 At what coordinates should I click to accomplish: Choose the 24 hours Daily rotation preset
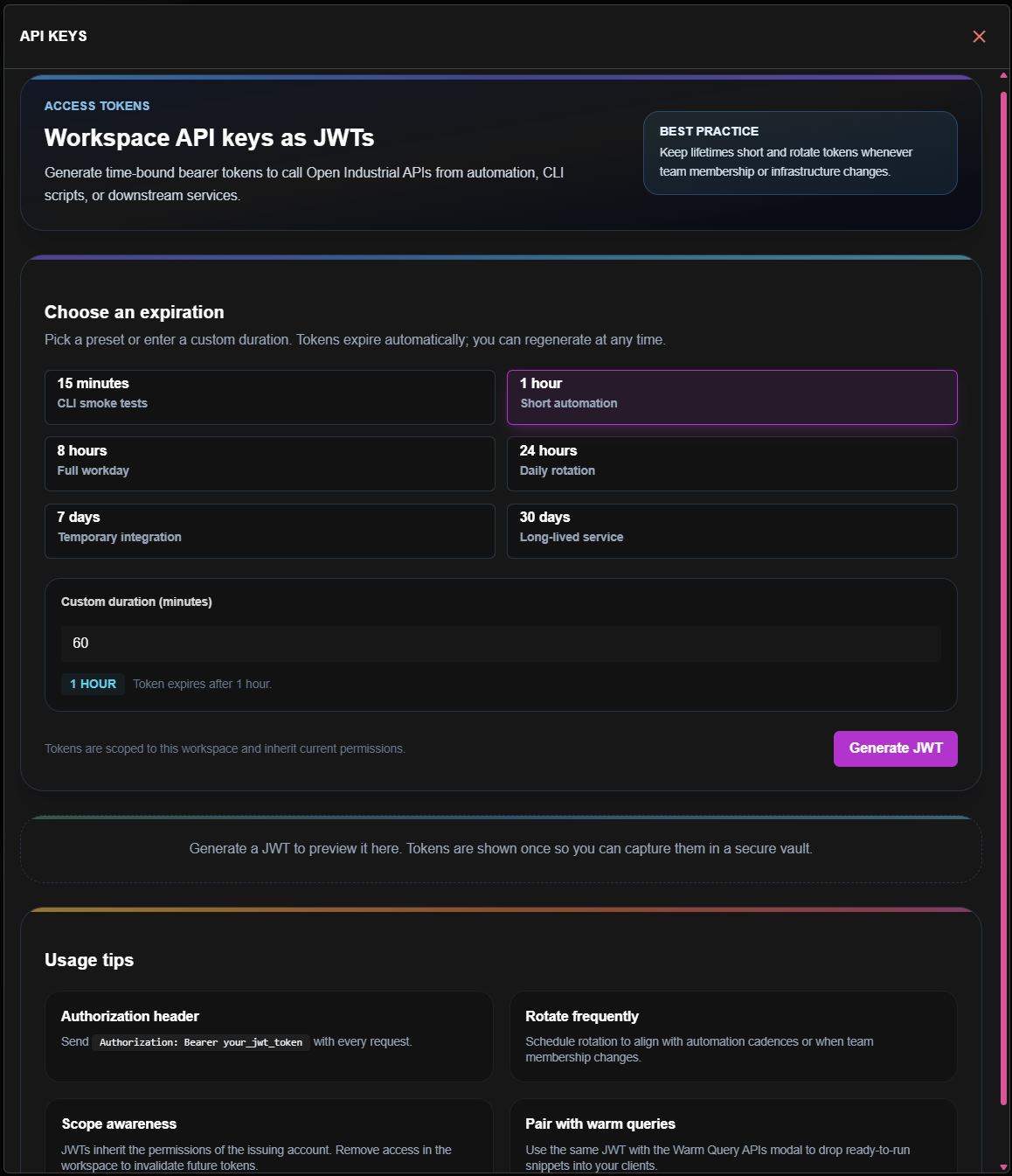tap(732, 463)
